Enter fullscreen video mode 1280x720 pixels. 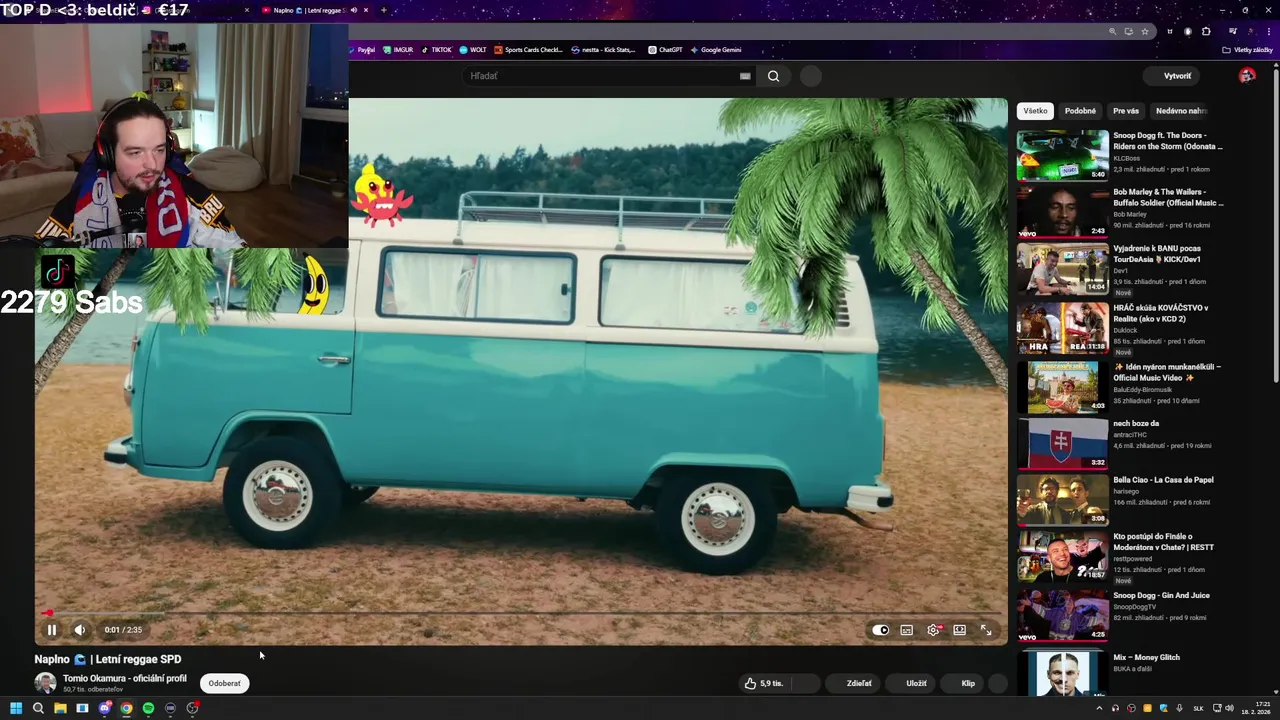pos(986,630)
